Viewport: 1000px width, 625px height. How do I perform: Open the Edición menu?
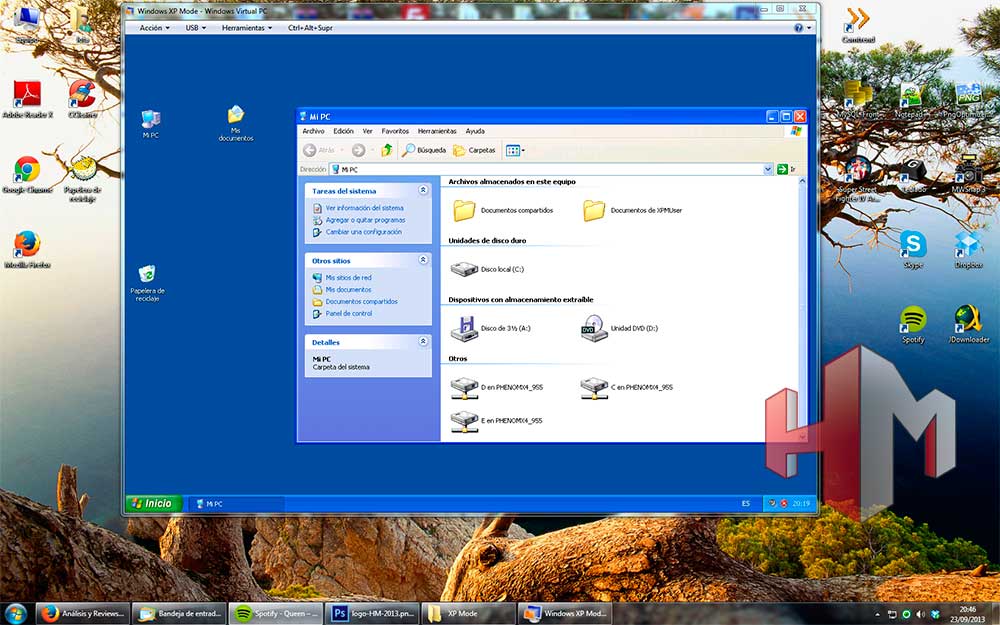coord(343,131)
